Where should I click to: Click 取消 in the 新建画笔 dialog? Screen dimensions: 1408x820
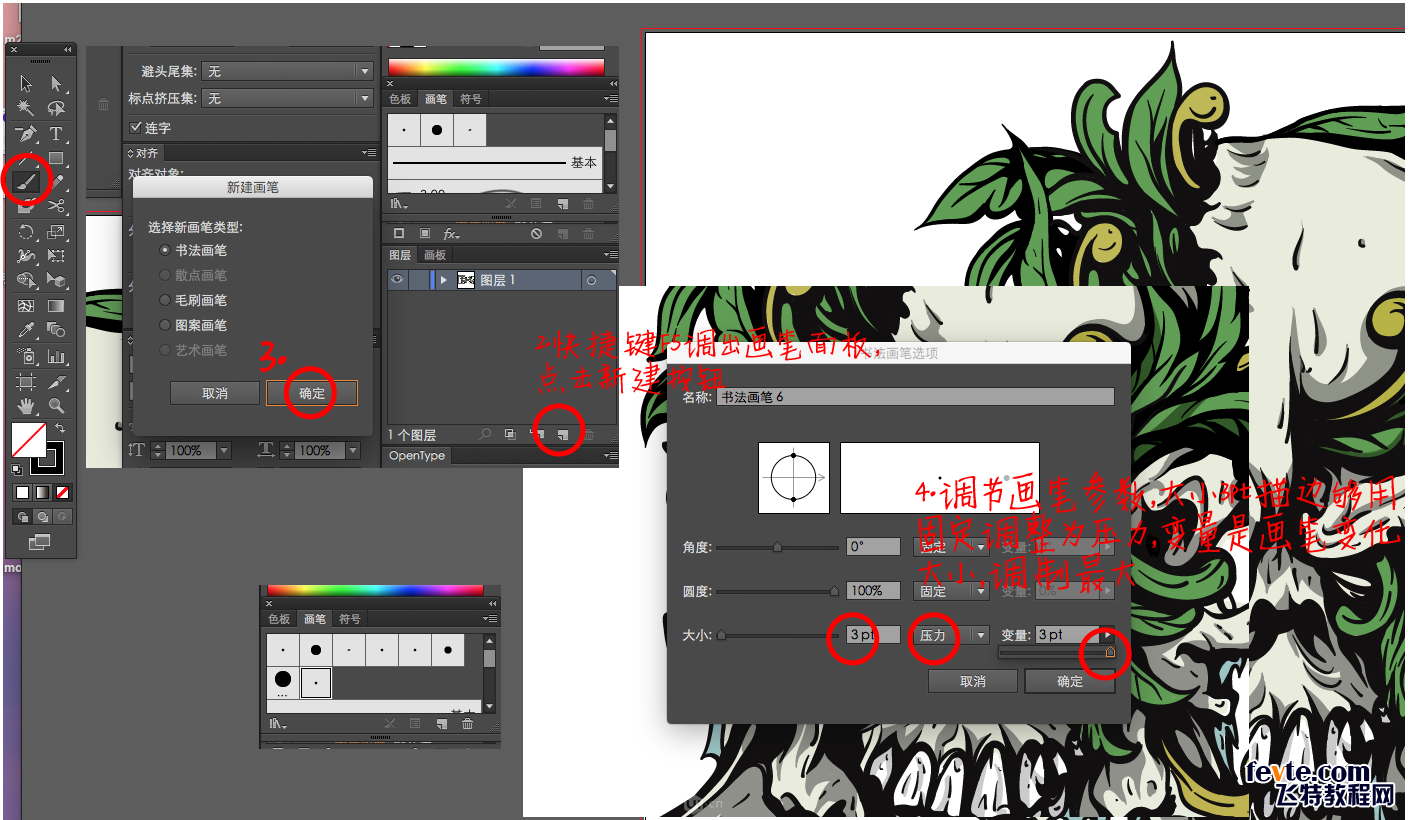point(215,393)
